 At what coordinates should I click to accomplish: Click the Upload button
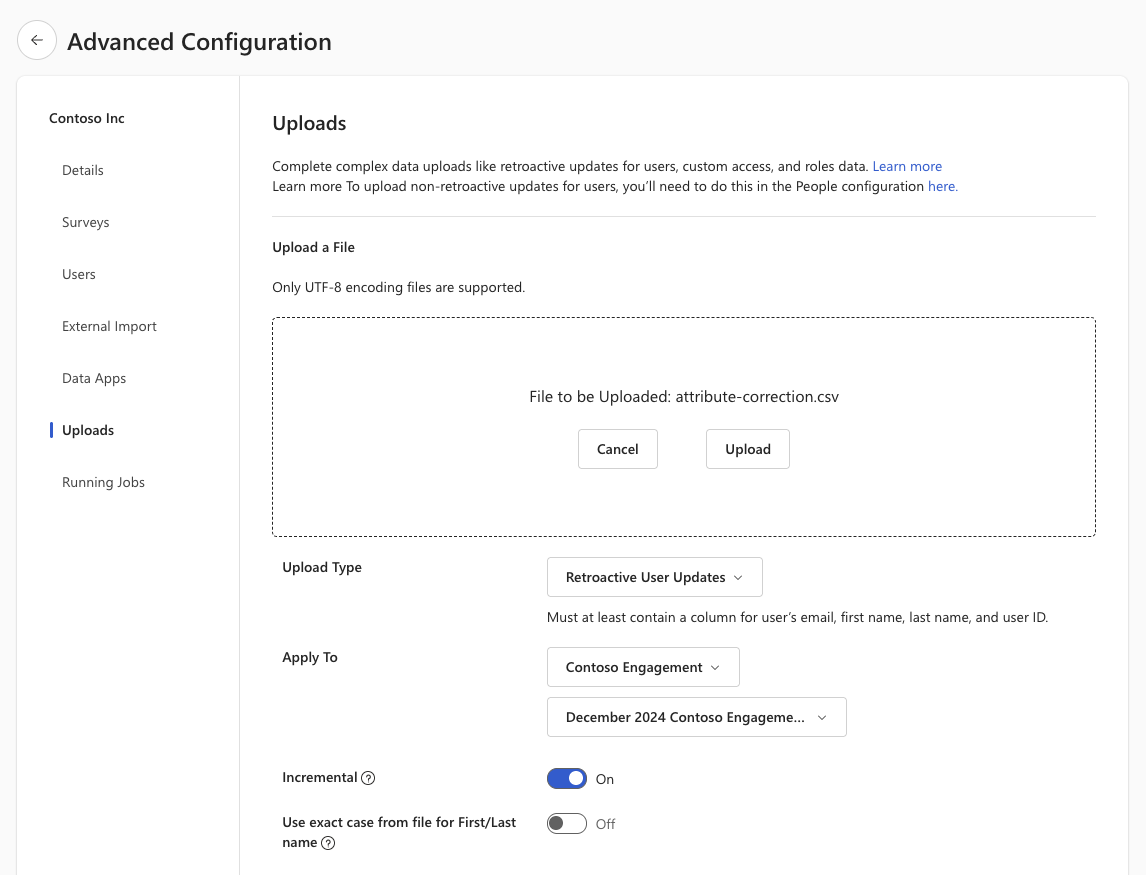[x=748, y=449]
